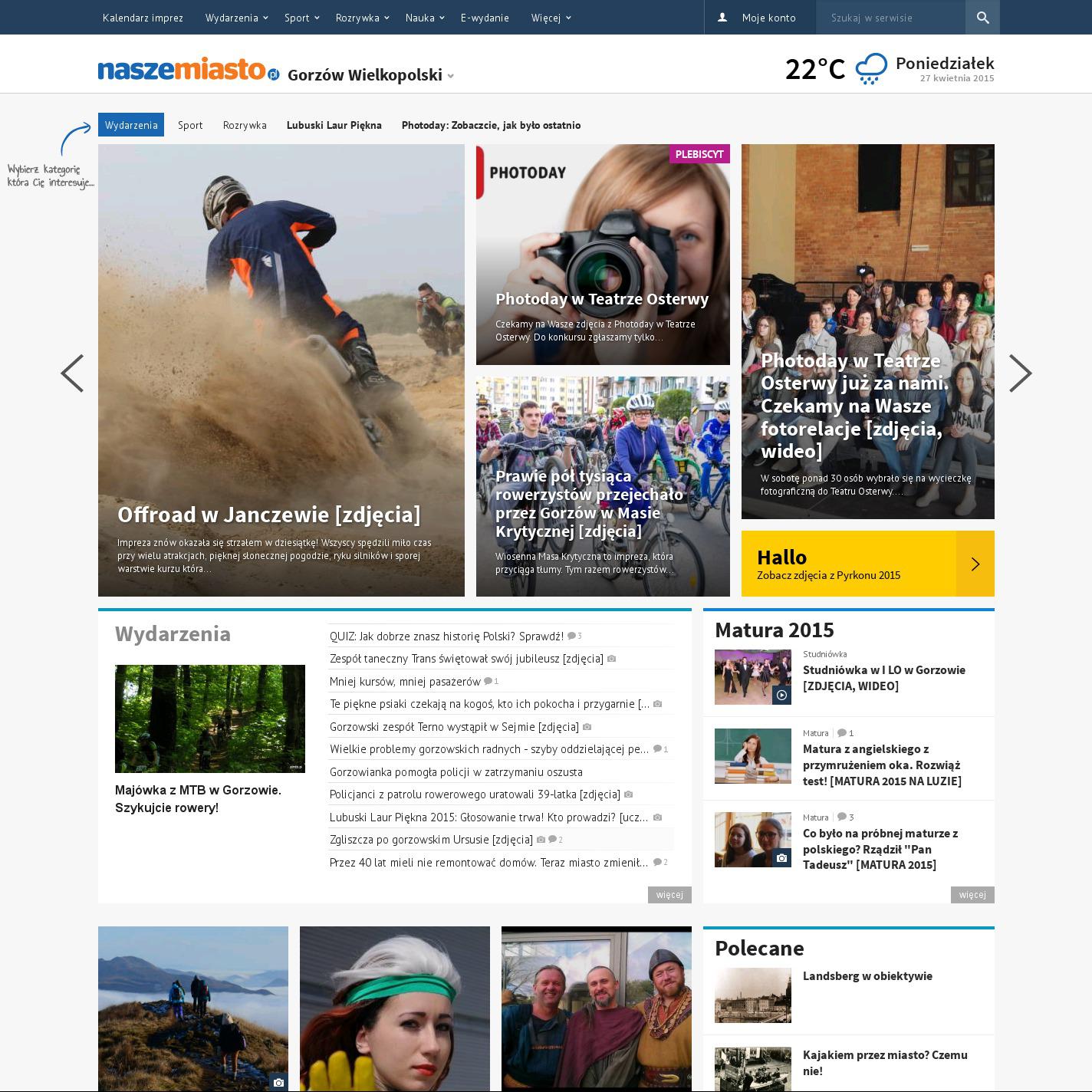Image resolution: width=1092 pixels, height=1092 pixels.
Task: Open Studniówka w I LO w Gorzowie link
Action: (x=884, y=678)
